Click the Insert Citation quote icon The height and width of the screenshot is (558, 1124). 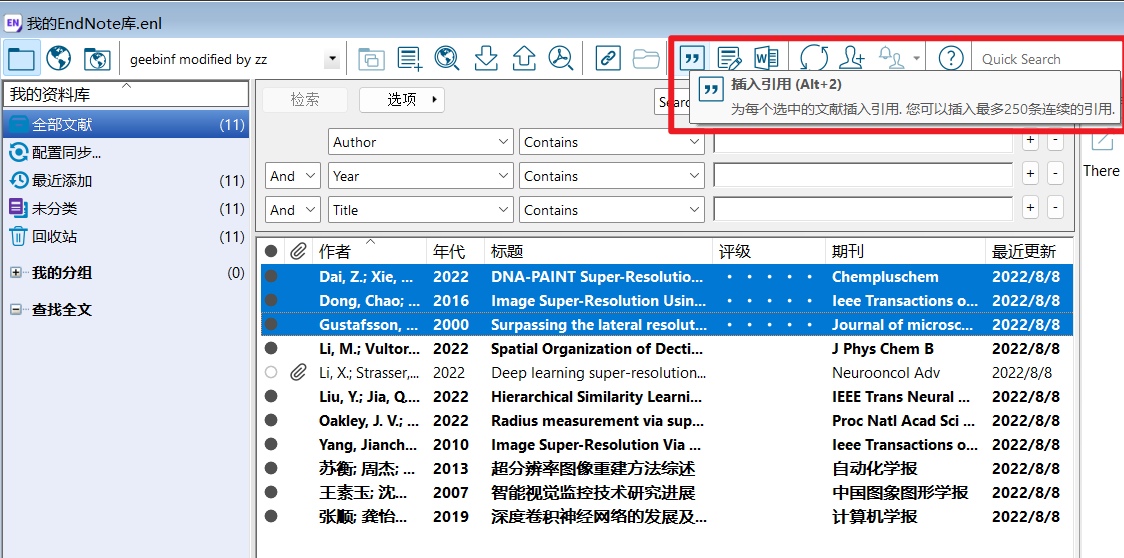click(x=692, y=58)
